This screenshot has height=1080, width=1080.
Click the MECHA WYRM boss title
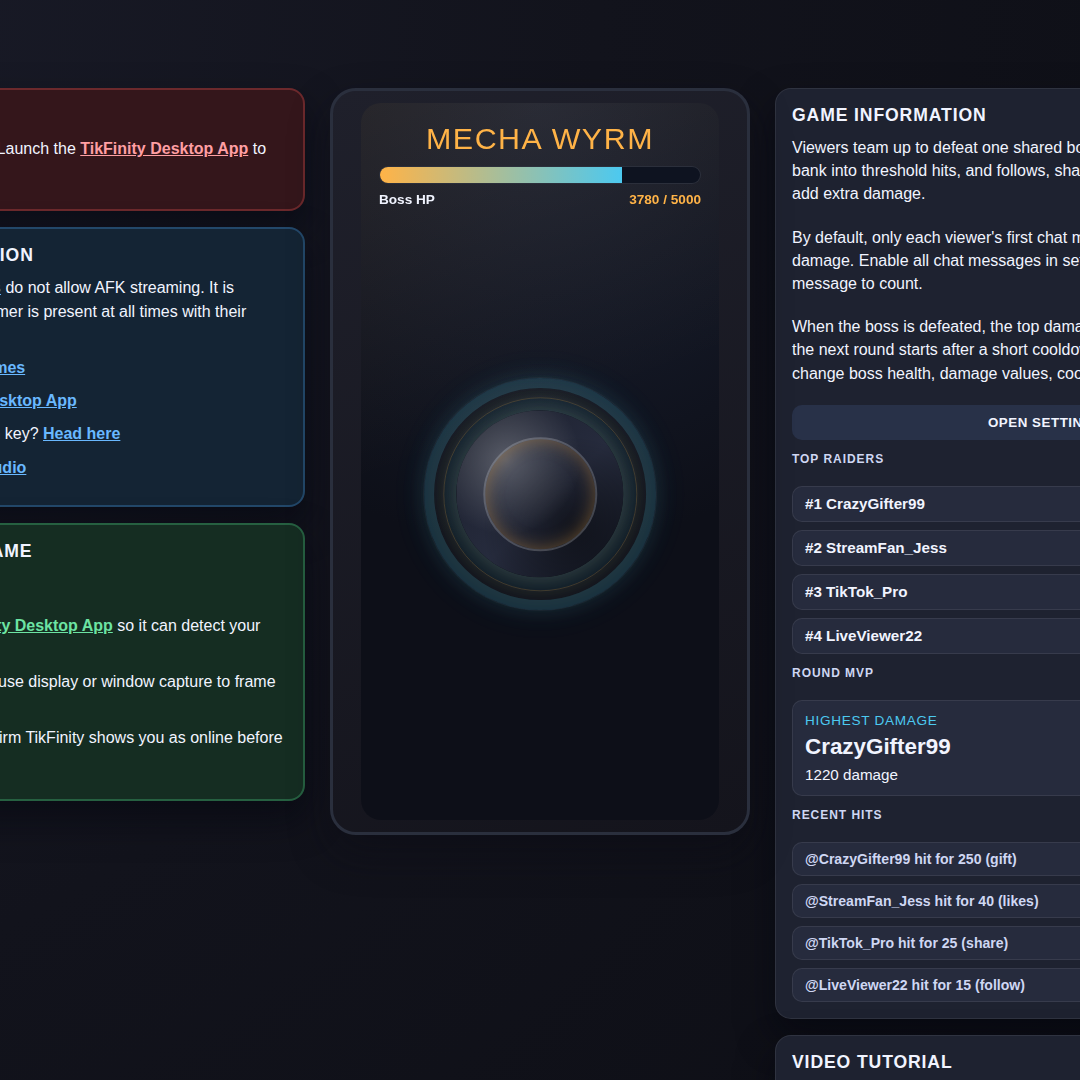coord(540,139)
